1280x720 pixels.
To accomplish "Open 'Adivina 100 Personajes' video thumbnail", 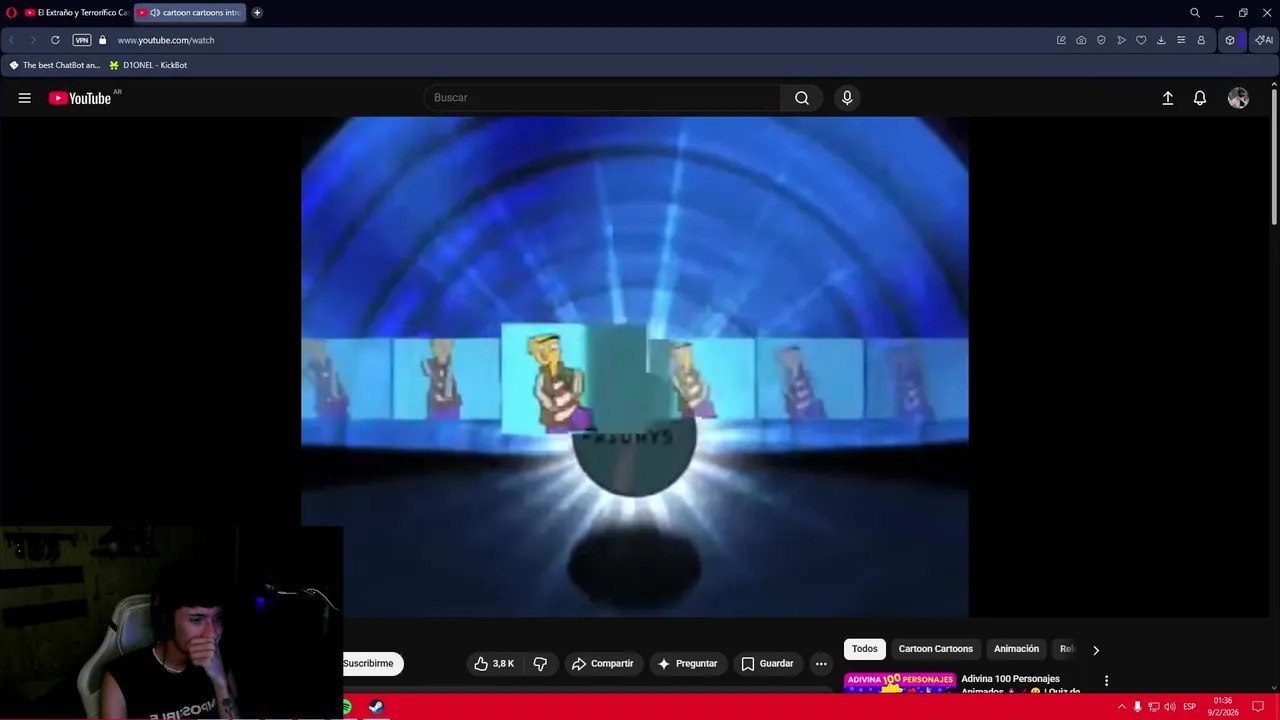I will 900,681.
